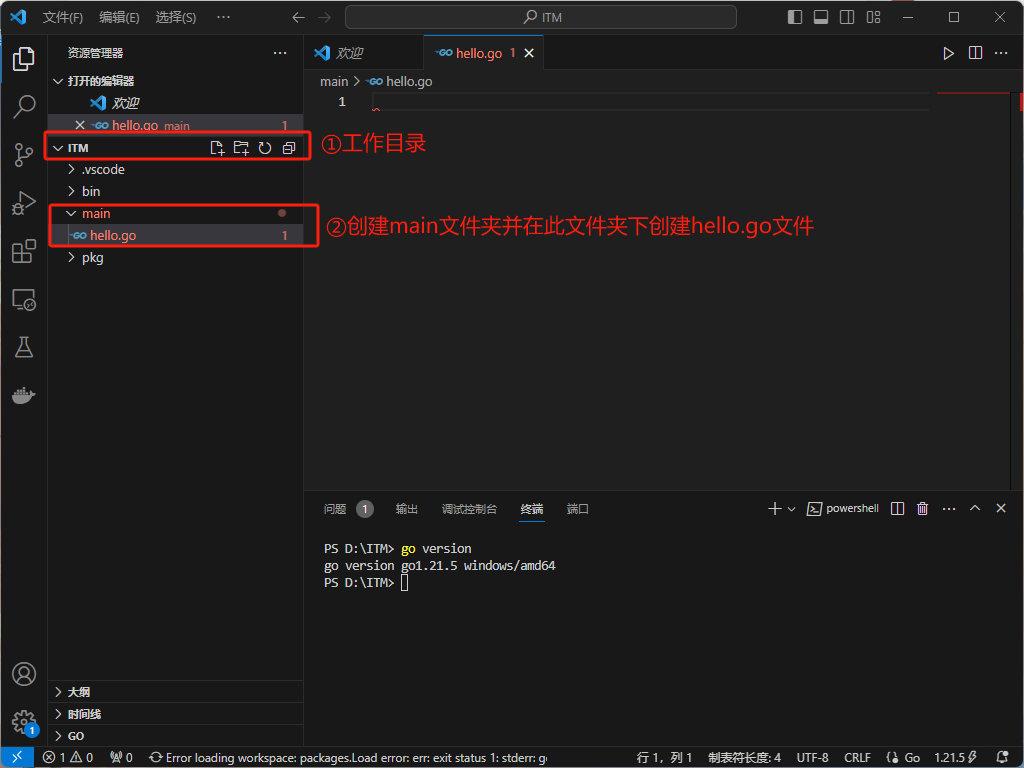The image size is (1024, 768).
Task: Switch to the 问题 panel tab
Action: pyautogui.click(x=348, y=509)
